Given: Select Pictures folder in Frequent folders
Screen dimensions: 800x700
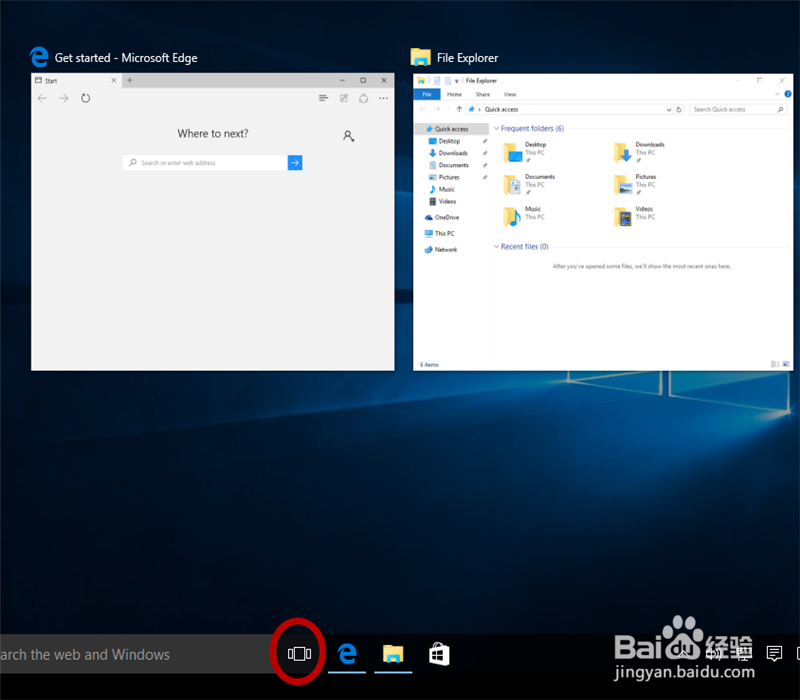Looking at the screenshot, I should (x=635, y=184).
